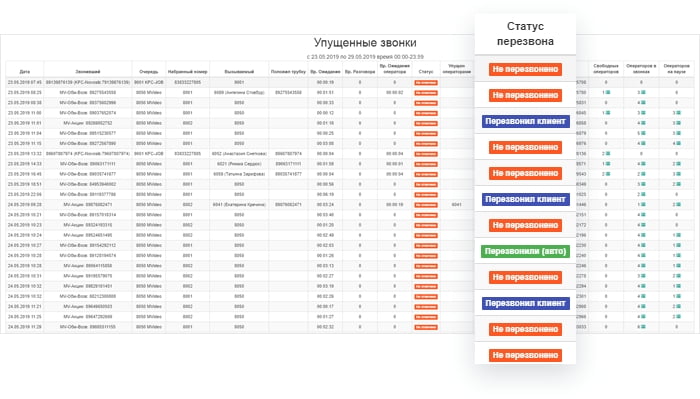The height and width of the screenshot is (399, 700).
Task: Open paused operators icon in 23.05.2019 16:51 row
Action: [679, 184]
